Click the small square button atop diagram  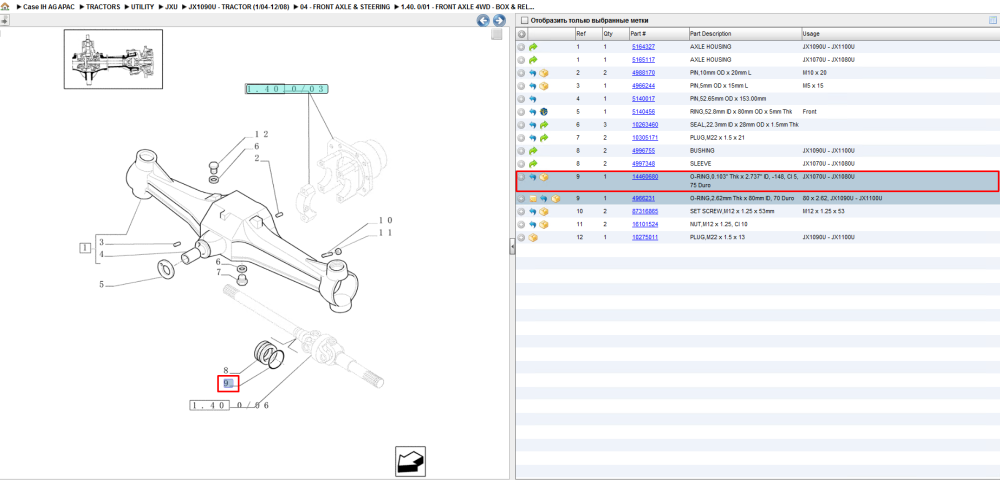(496, 35)
